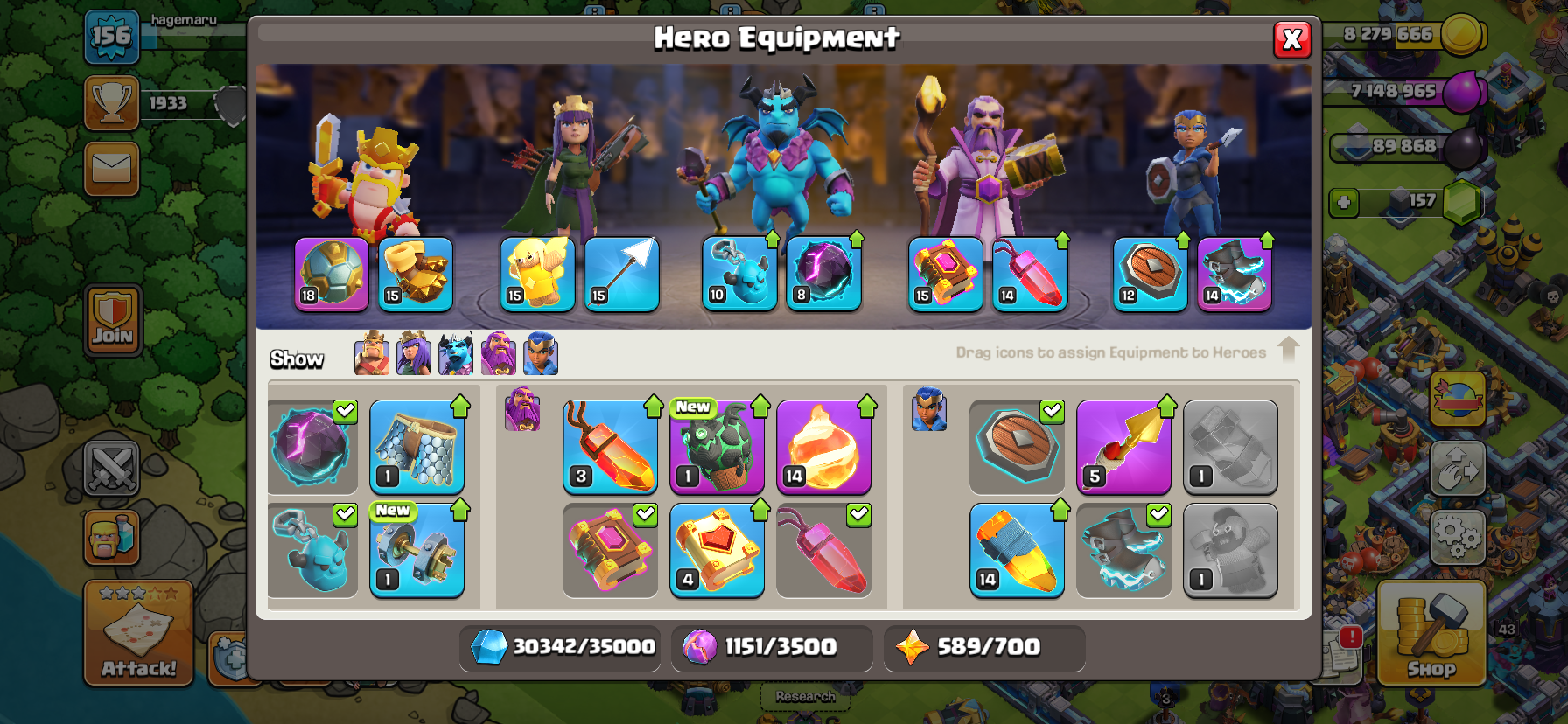Add gems with the green plus
The width and height of the screenshot is (1568, 724).
tap(1344, 203)
